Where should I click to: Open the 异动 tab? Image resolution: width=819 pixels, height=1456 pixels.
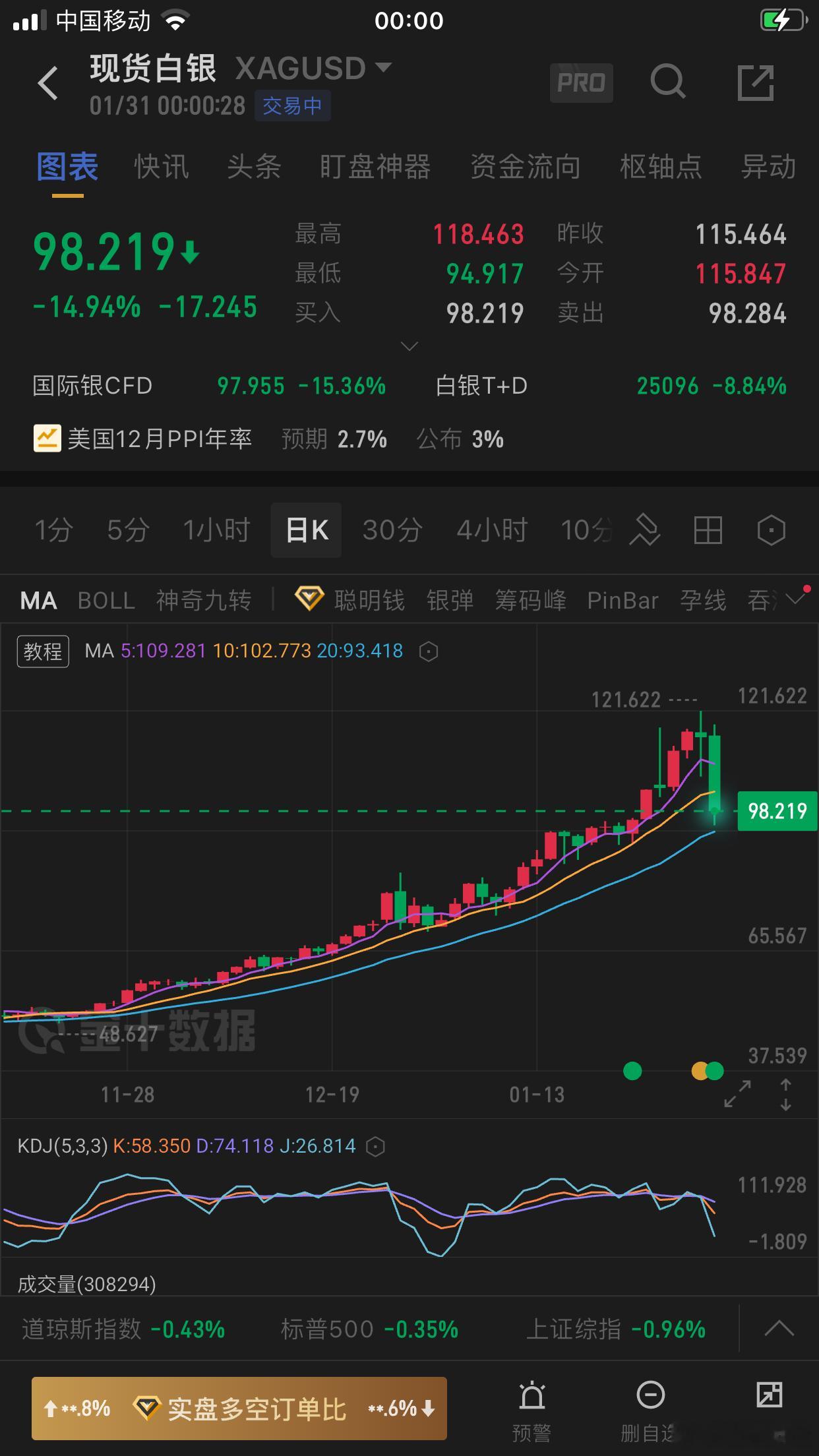768,167
